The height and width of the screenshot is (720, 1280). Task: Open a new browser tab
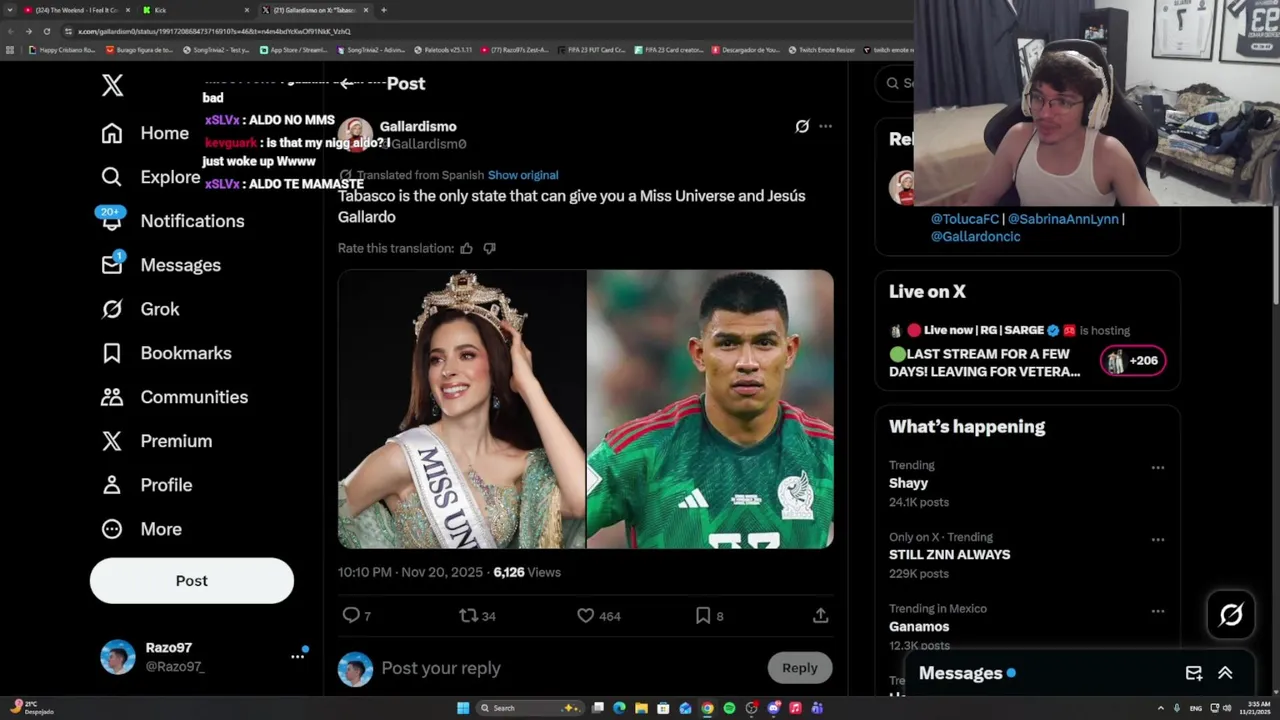click(x=383, y=10)
